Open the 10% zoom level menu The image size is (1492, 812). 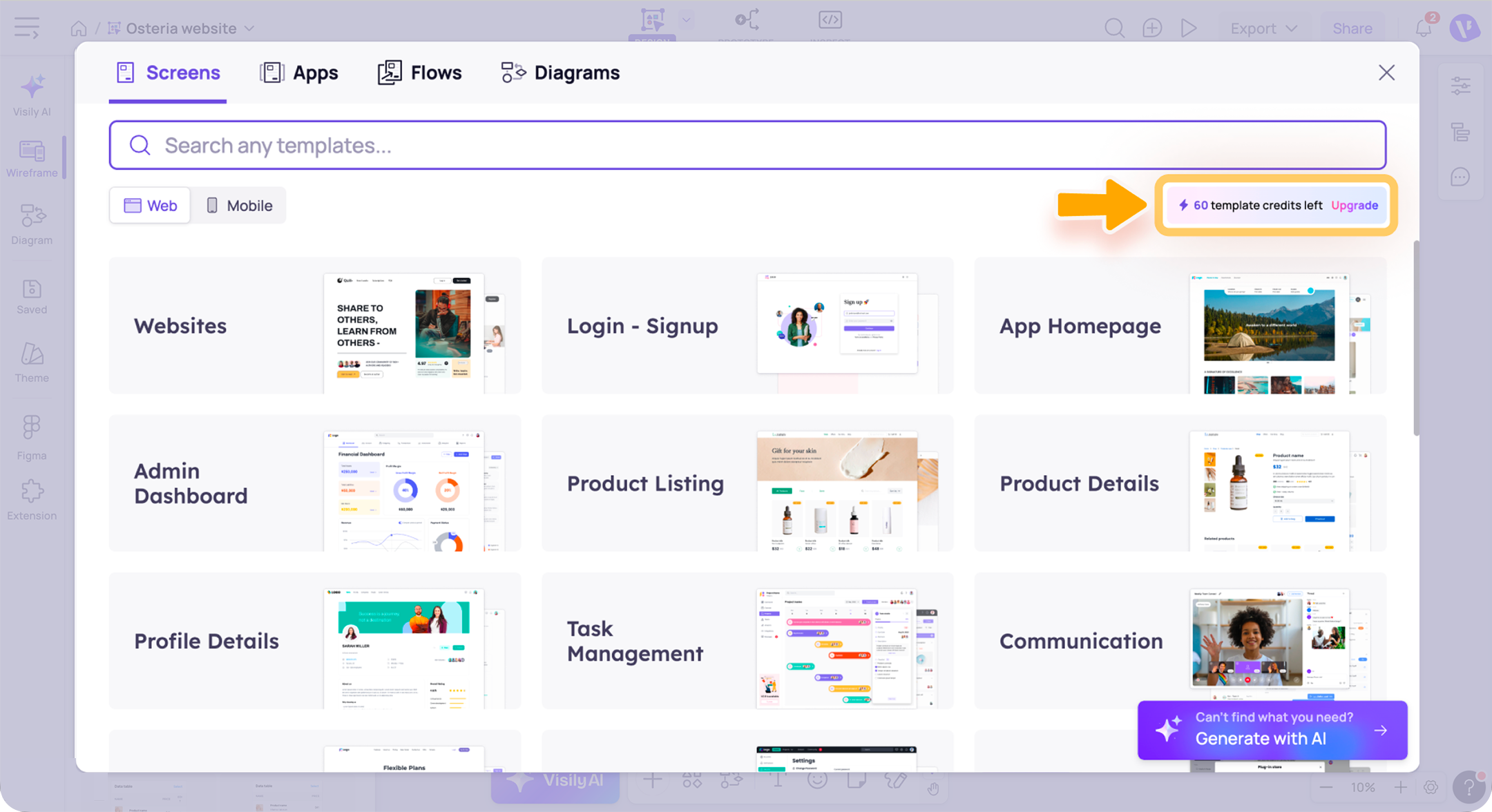1363,787
